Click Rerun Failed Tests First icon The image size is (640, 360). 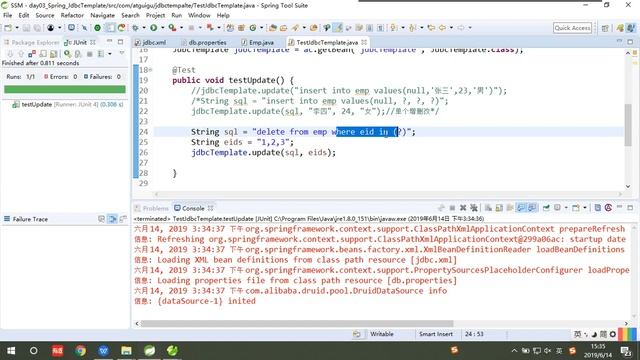(x=78, y=54)
